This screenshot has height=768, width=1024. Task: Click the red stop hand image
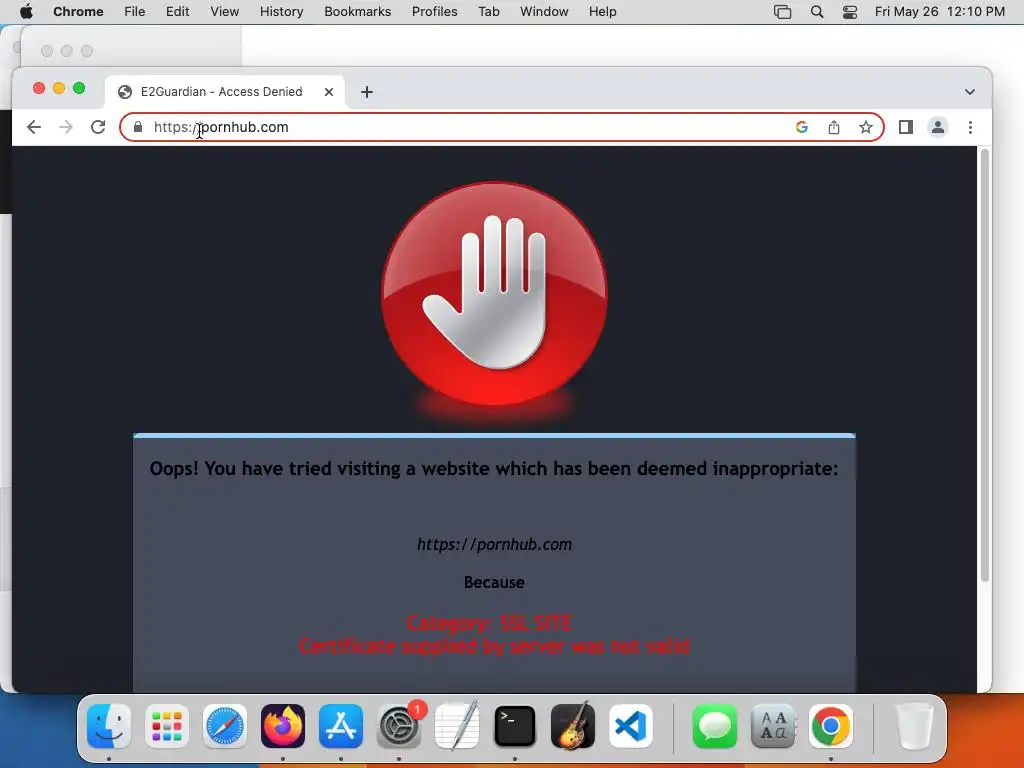(494, 294)
